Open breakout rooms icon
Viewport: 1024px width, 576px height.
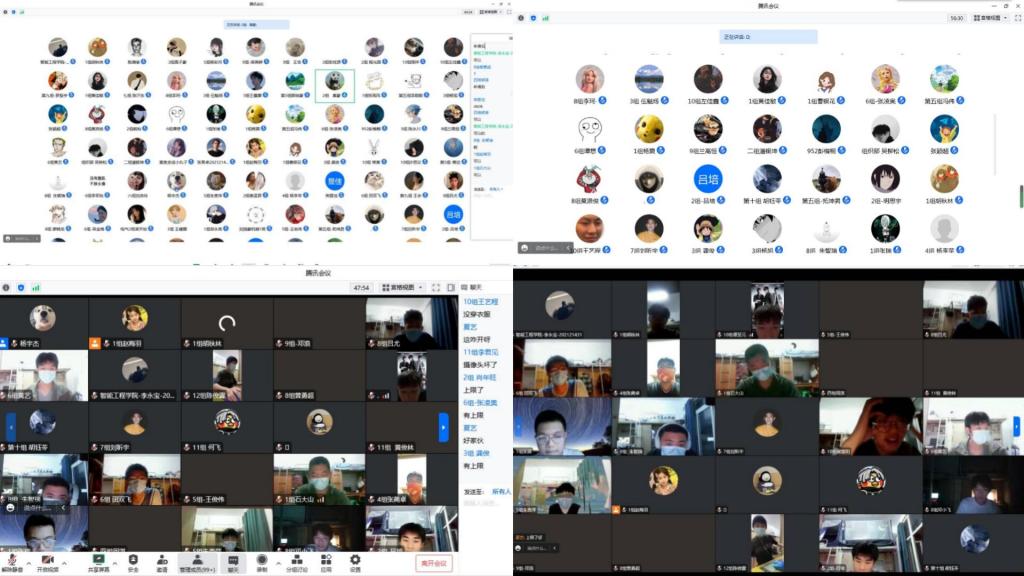[x=297, y=560]
